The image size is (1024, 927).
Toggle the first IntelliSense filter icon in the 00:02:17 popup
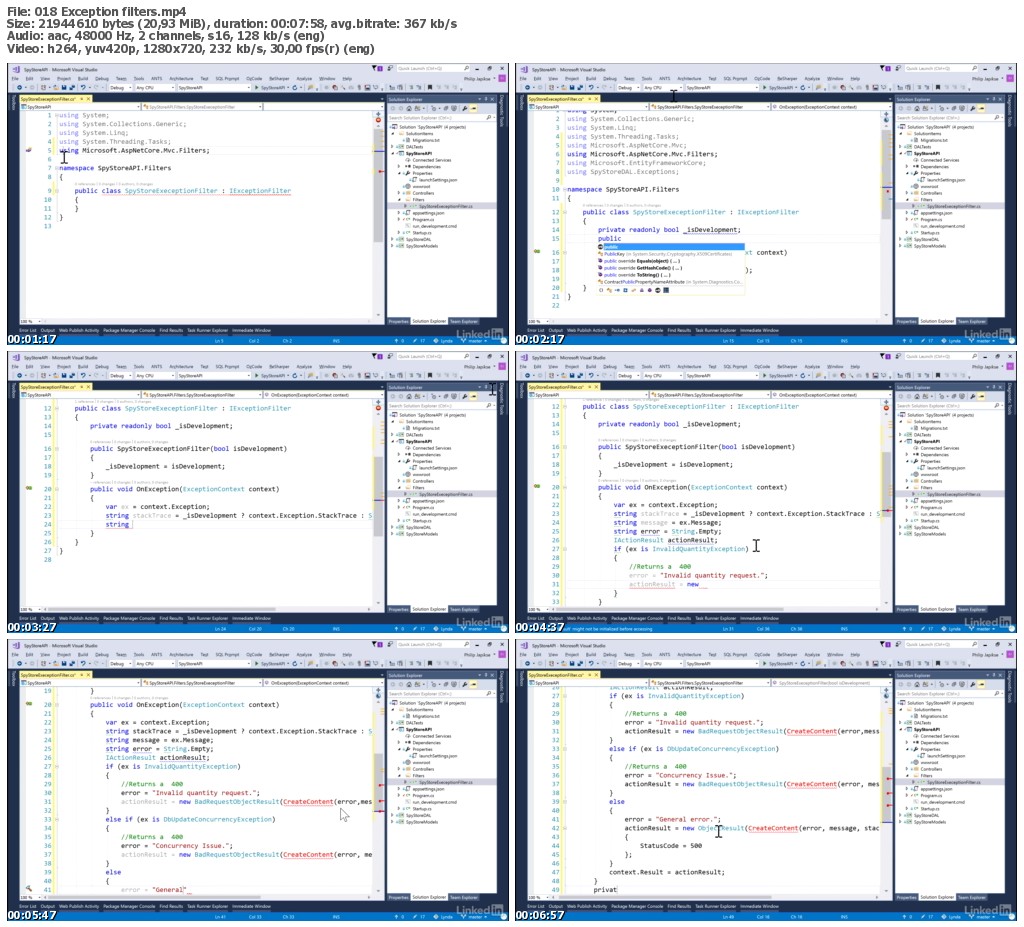click(x=601, y=290)
